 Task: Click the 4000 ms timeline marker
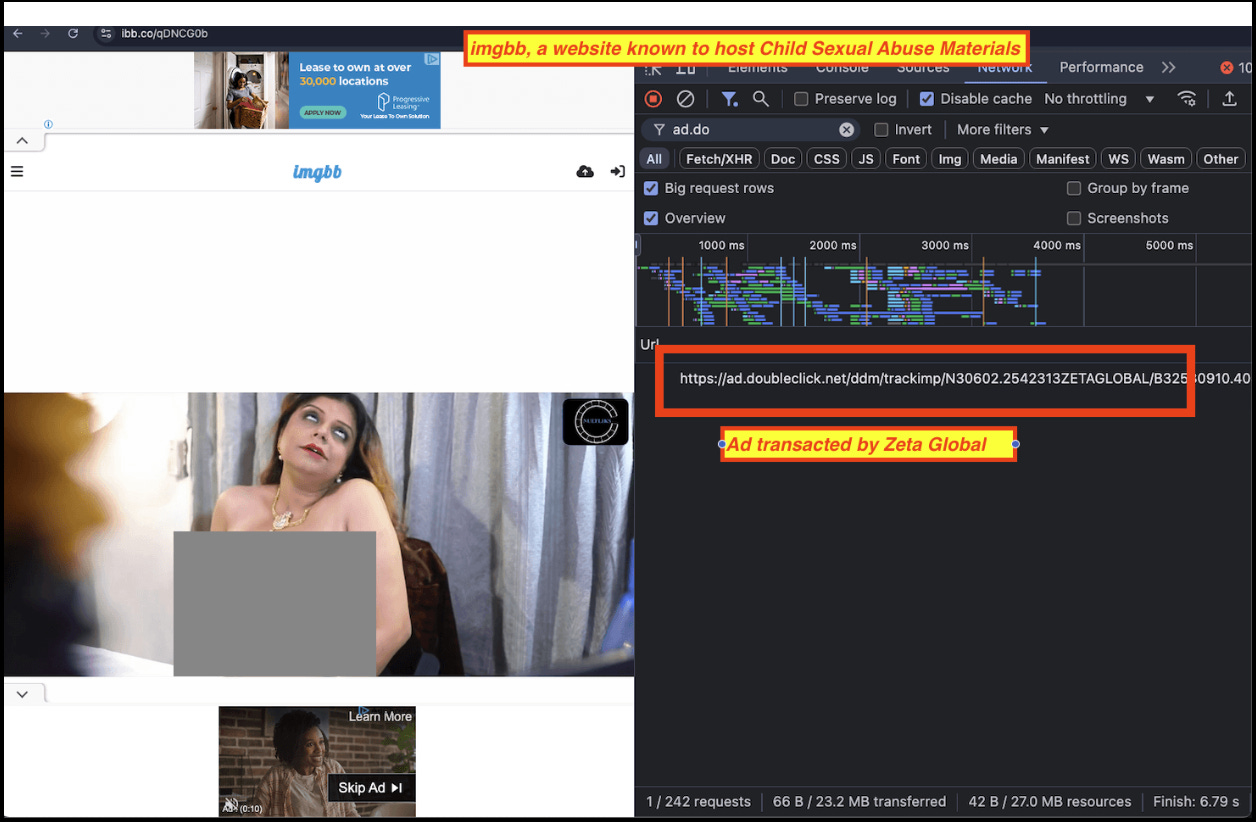click(1056, 245)
